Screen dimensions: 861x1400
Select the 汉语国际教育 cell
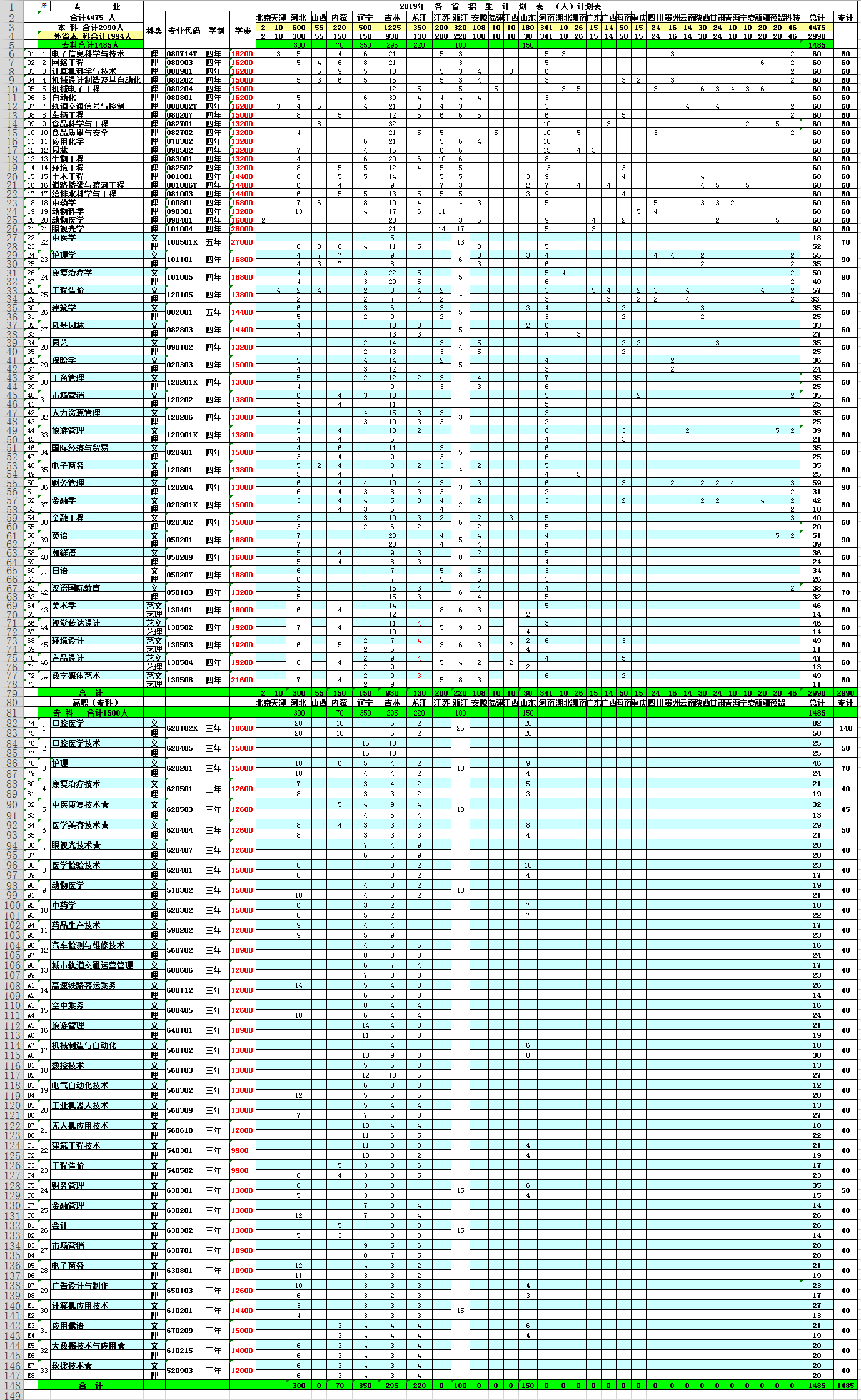click(97, 588)
